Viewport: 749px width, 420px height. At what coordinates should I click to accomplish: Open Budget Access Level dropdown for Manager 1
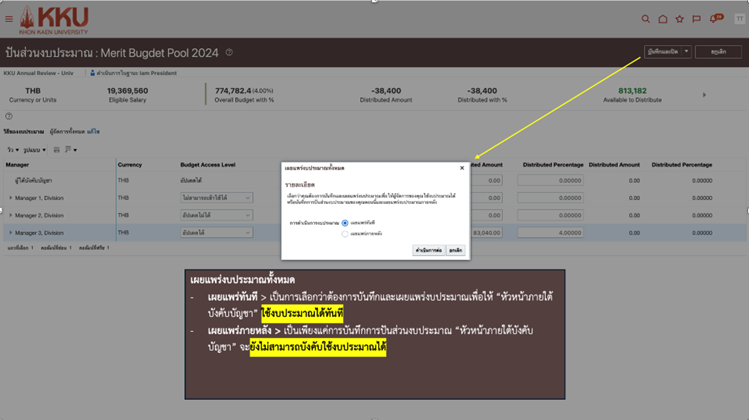(x=214, y=198)
